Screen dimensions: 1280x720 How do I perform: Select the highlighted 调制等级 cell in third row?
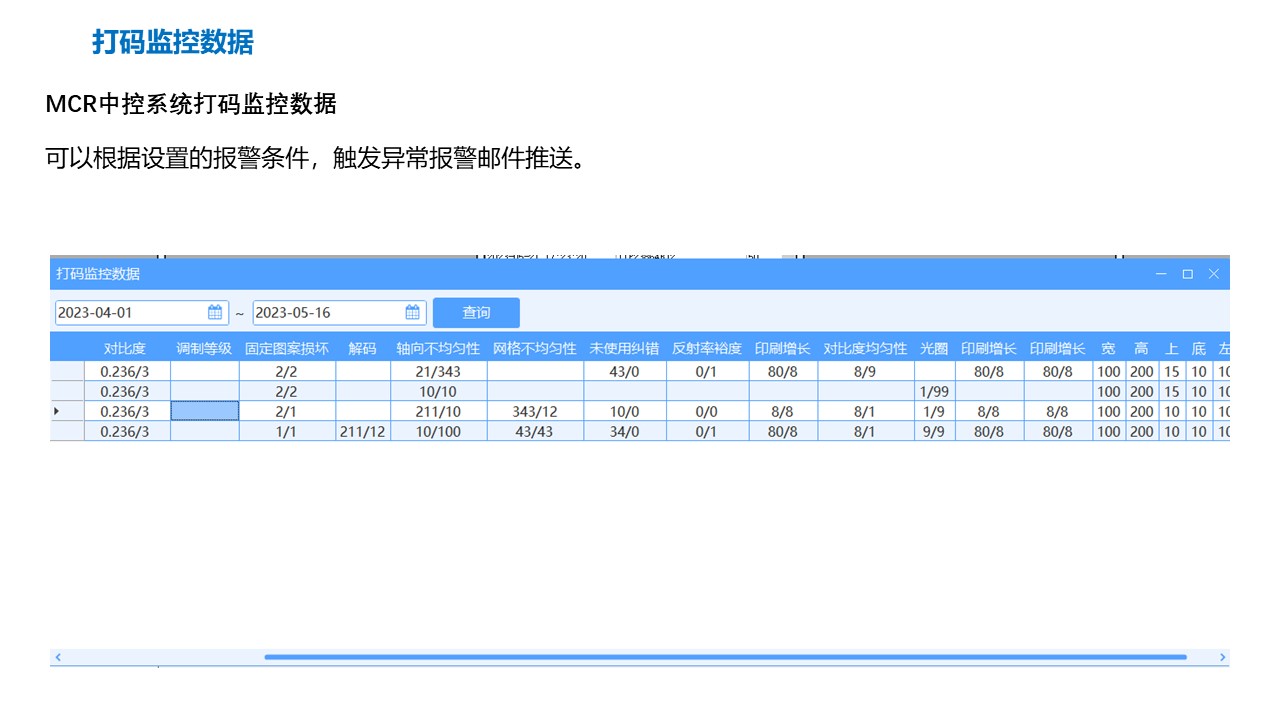[204, 411]
